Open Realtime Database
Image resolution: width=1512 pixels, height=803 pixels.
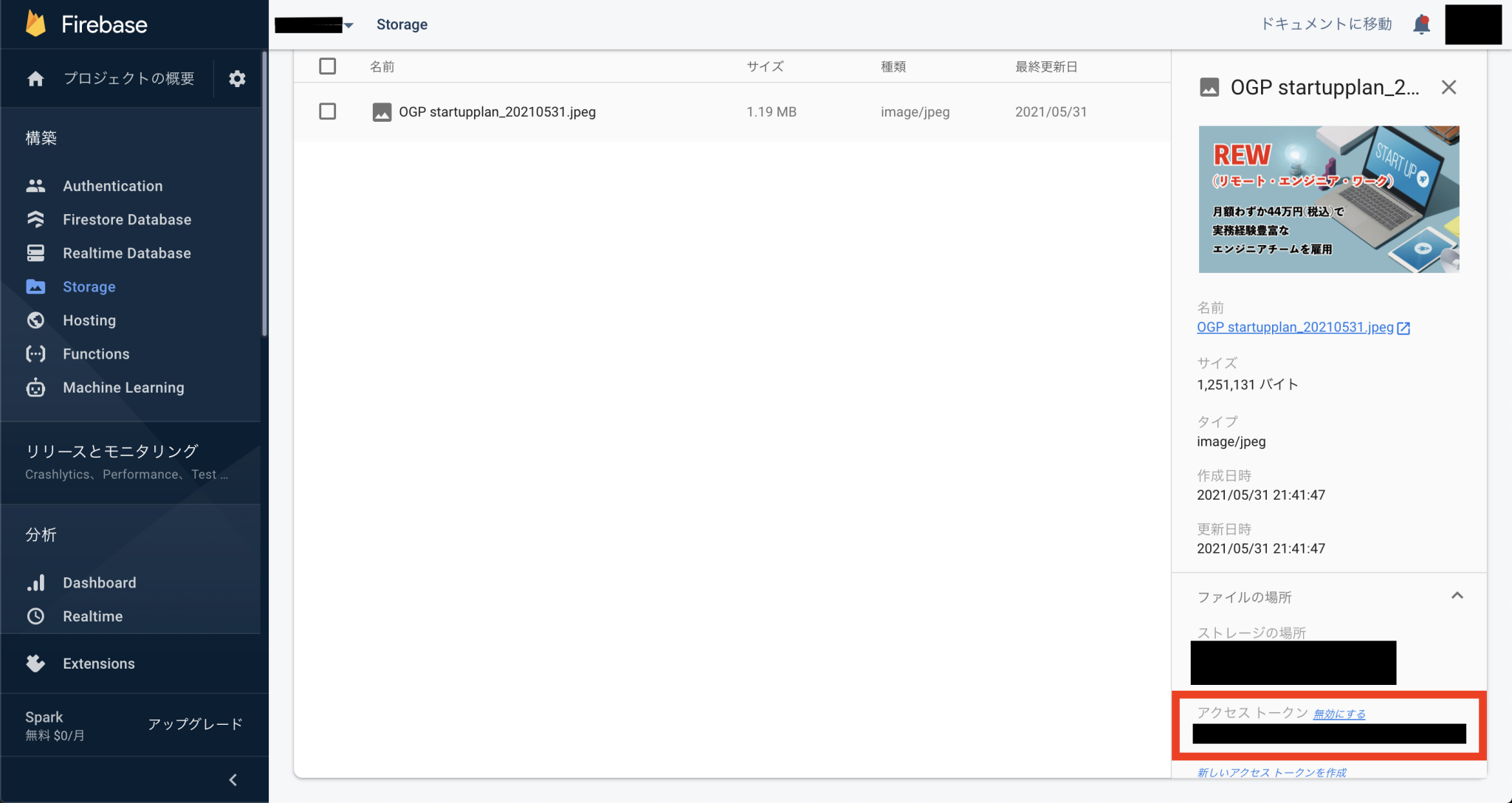click(x=126, y=253)
